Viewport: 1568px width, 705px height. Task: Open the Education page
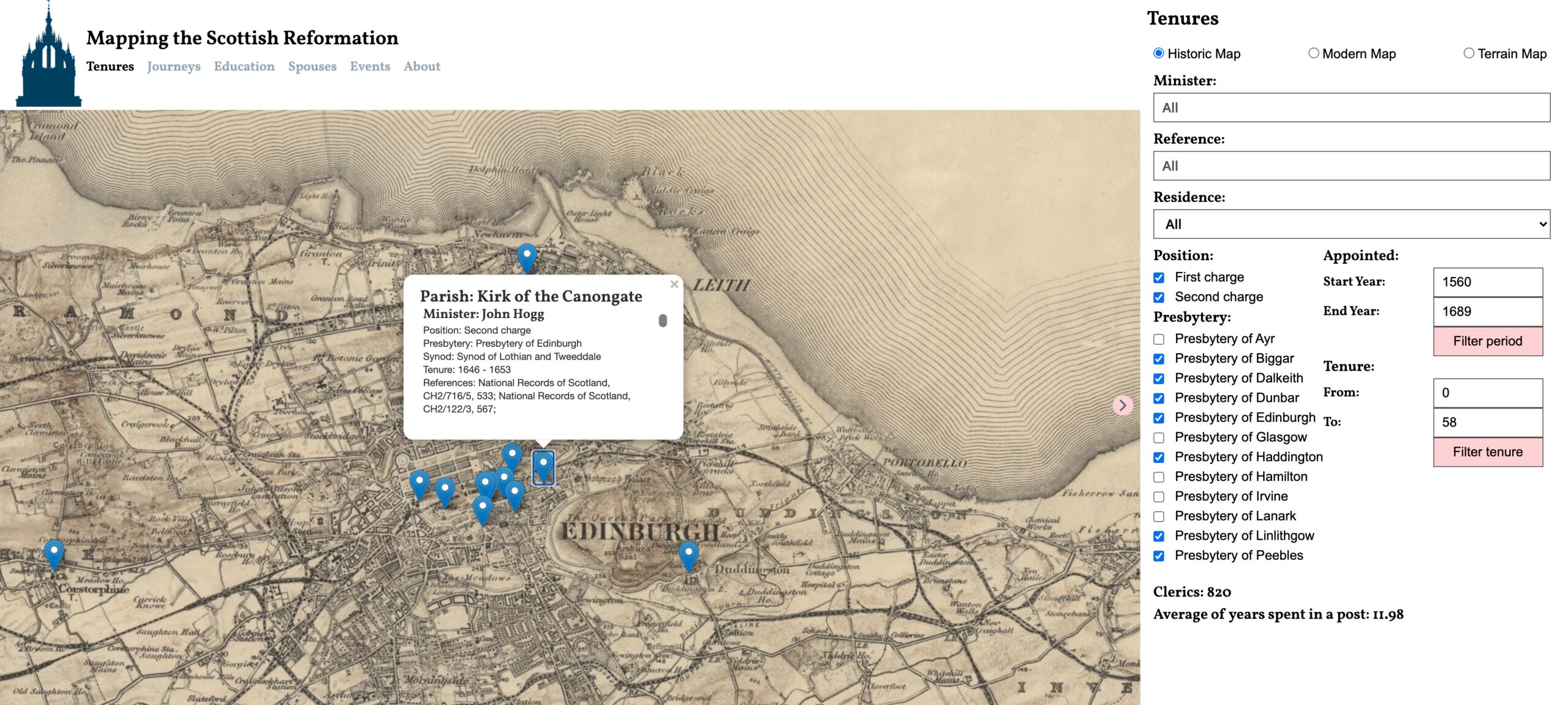pyautogui.click(x=244, y=66)
